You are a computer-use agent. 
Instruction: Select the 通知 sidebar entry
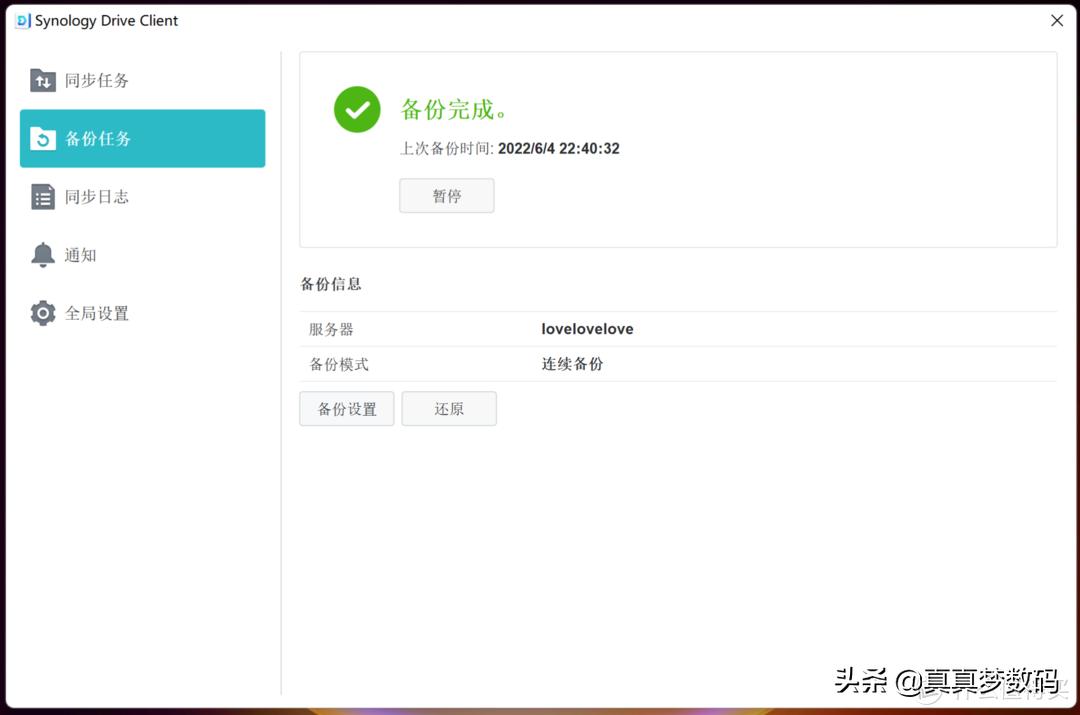coord(80,254)
